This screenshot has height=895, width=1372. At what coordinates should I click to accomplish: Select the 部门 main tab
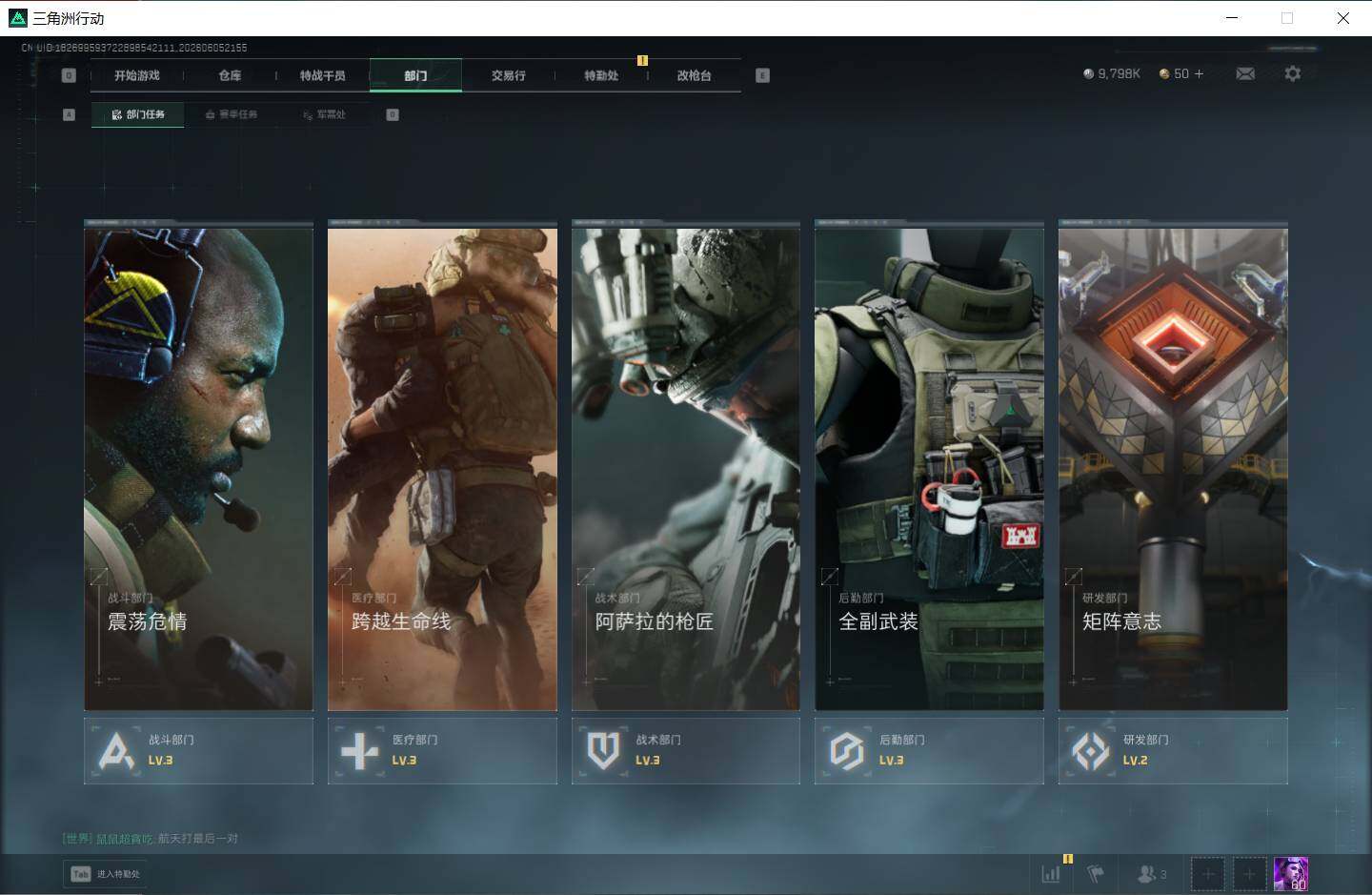click(415, 75)
